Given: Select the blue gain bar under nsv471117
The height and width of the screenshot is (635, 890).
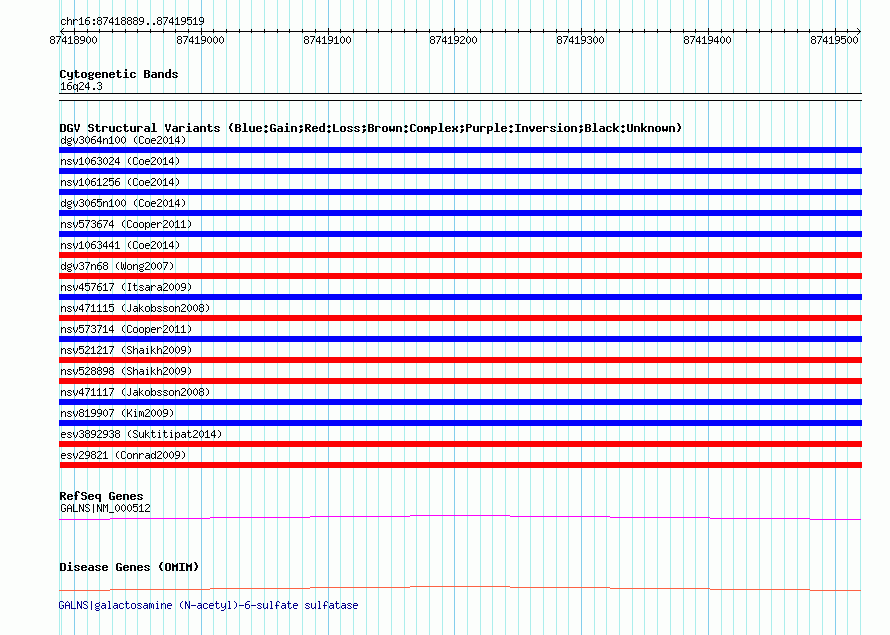Looking at the screenshot, I should point(460,402).
